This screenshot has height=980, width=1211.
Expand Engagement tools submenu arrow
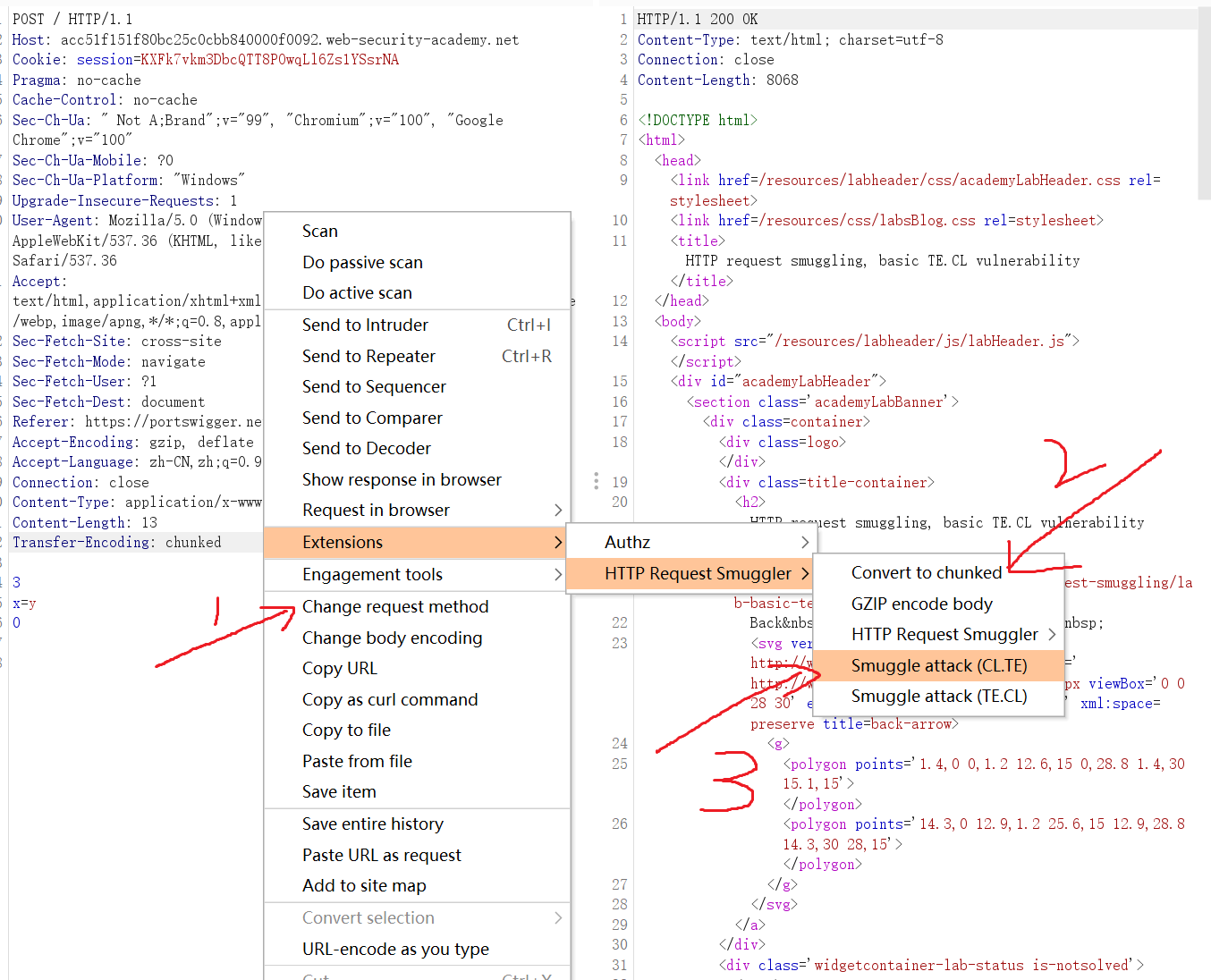point(558,574)
